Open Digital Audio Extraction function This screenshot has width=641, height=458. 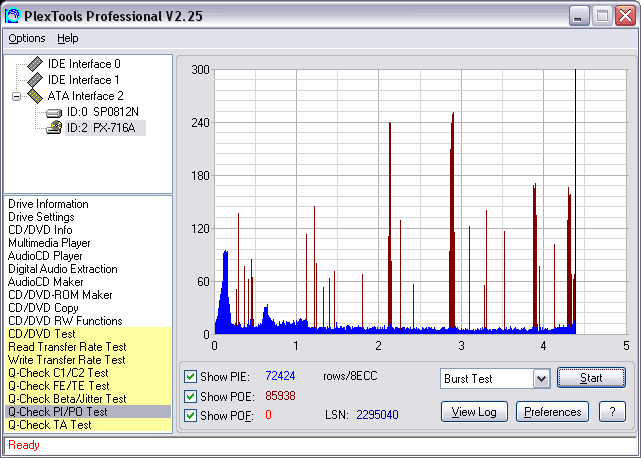pos(63,269)
